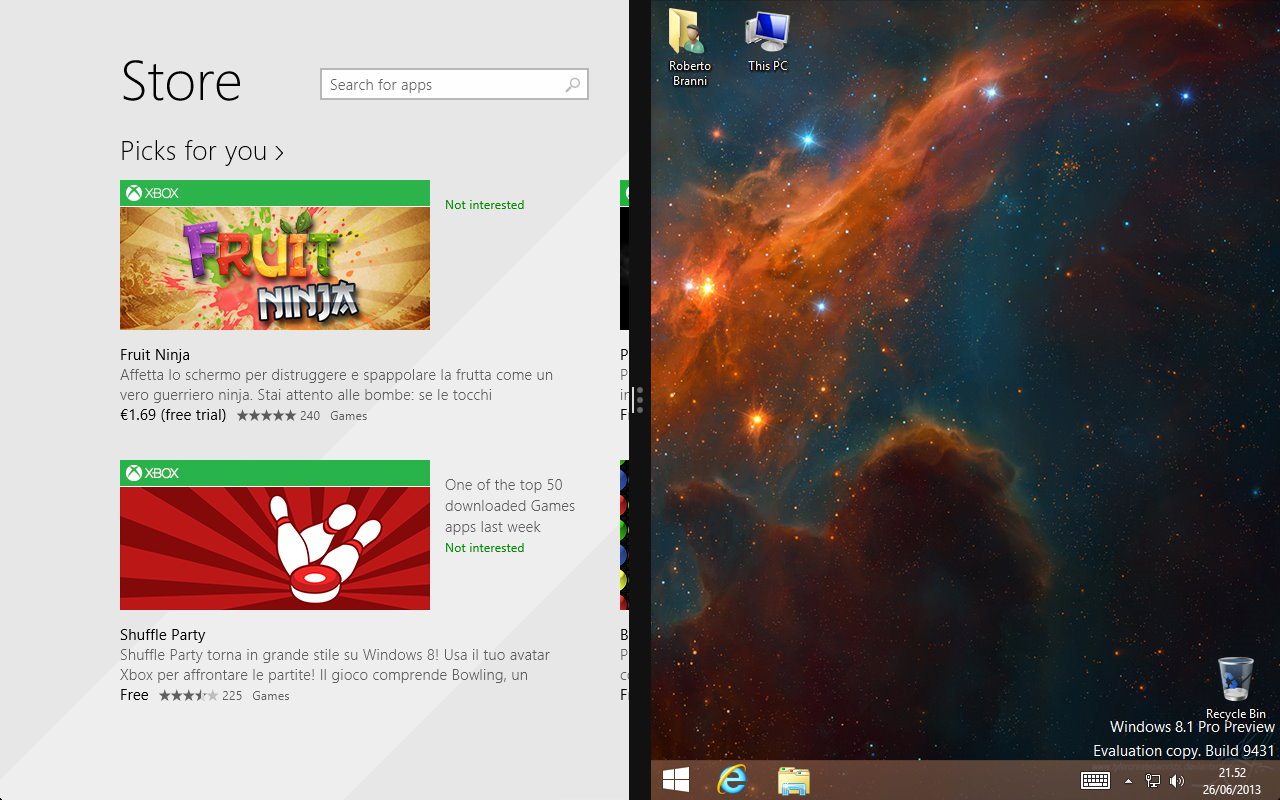
Task: Click the volume speaker tray icon
Action: (x=1177, y=781)
